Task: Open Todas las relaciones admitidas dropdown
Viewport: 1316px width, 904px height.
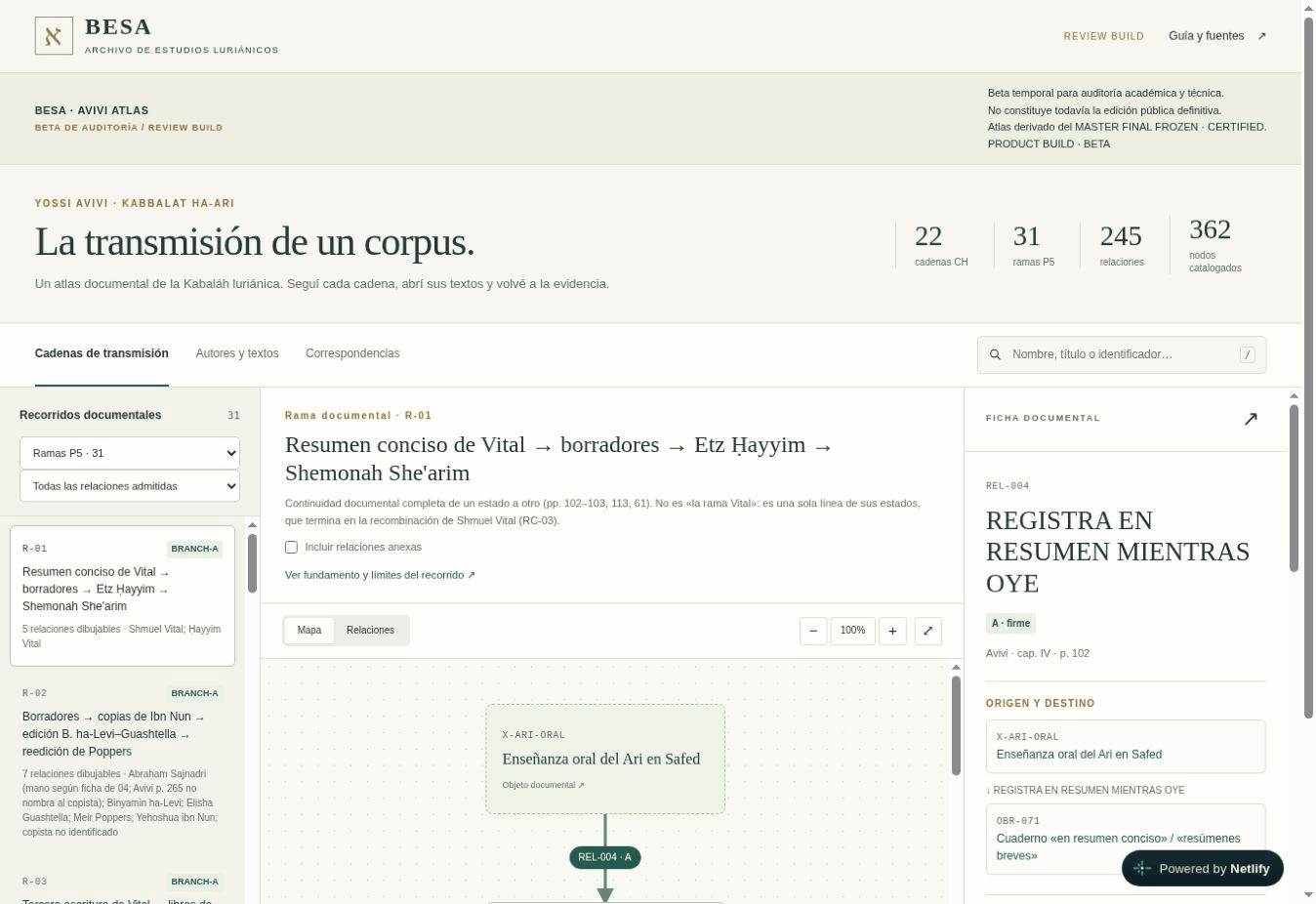Action: click(130, 486)
